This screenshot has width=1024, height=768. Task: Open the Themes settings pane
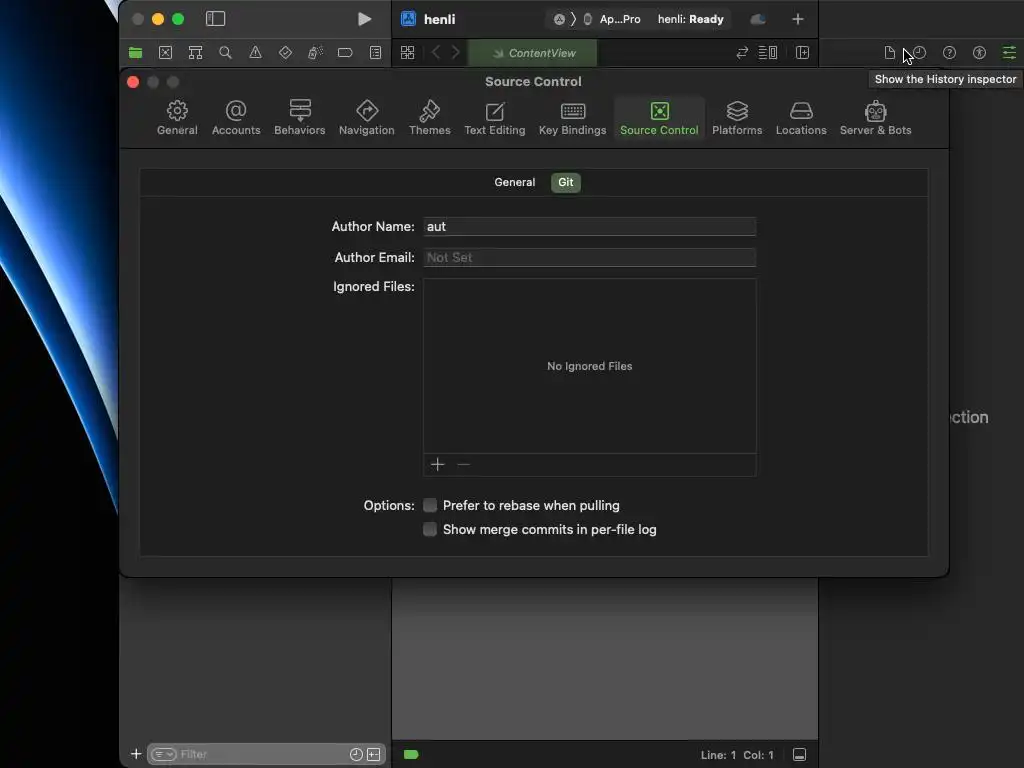(x=430, y=118)
